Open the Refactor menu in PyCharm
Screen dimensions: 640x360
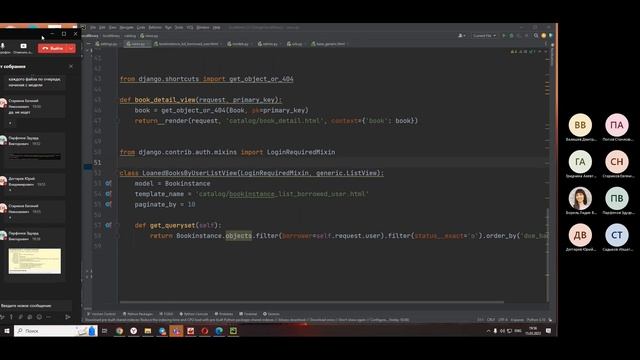[x=155, y=27]
